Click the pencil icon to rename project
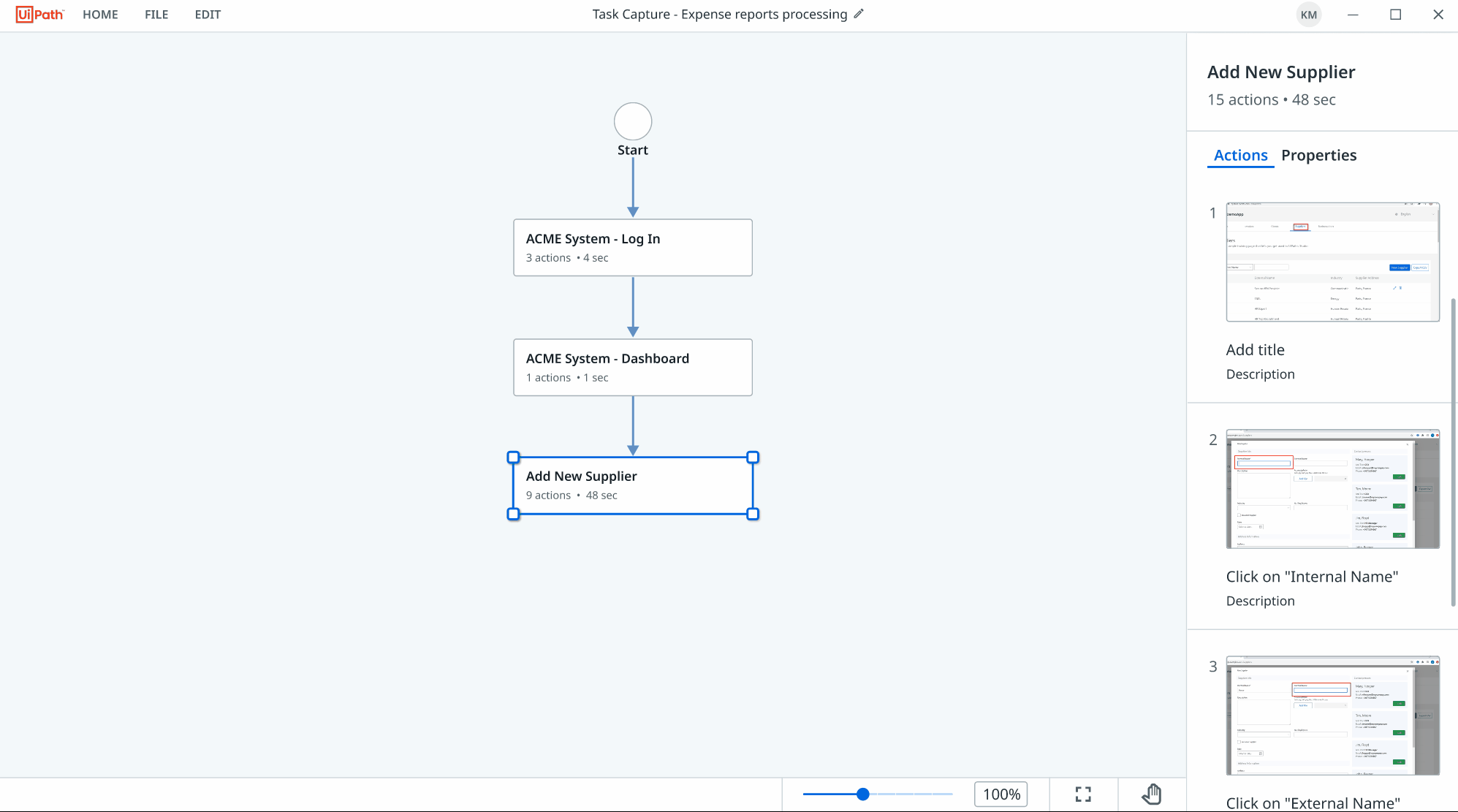This screenshot has width=1458, height=812. 859,14
